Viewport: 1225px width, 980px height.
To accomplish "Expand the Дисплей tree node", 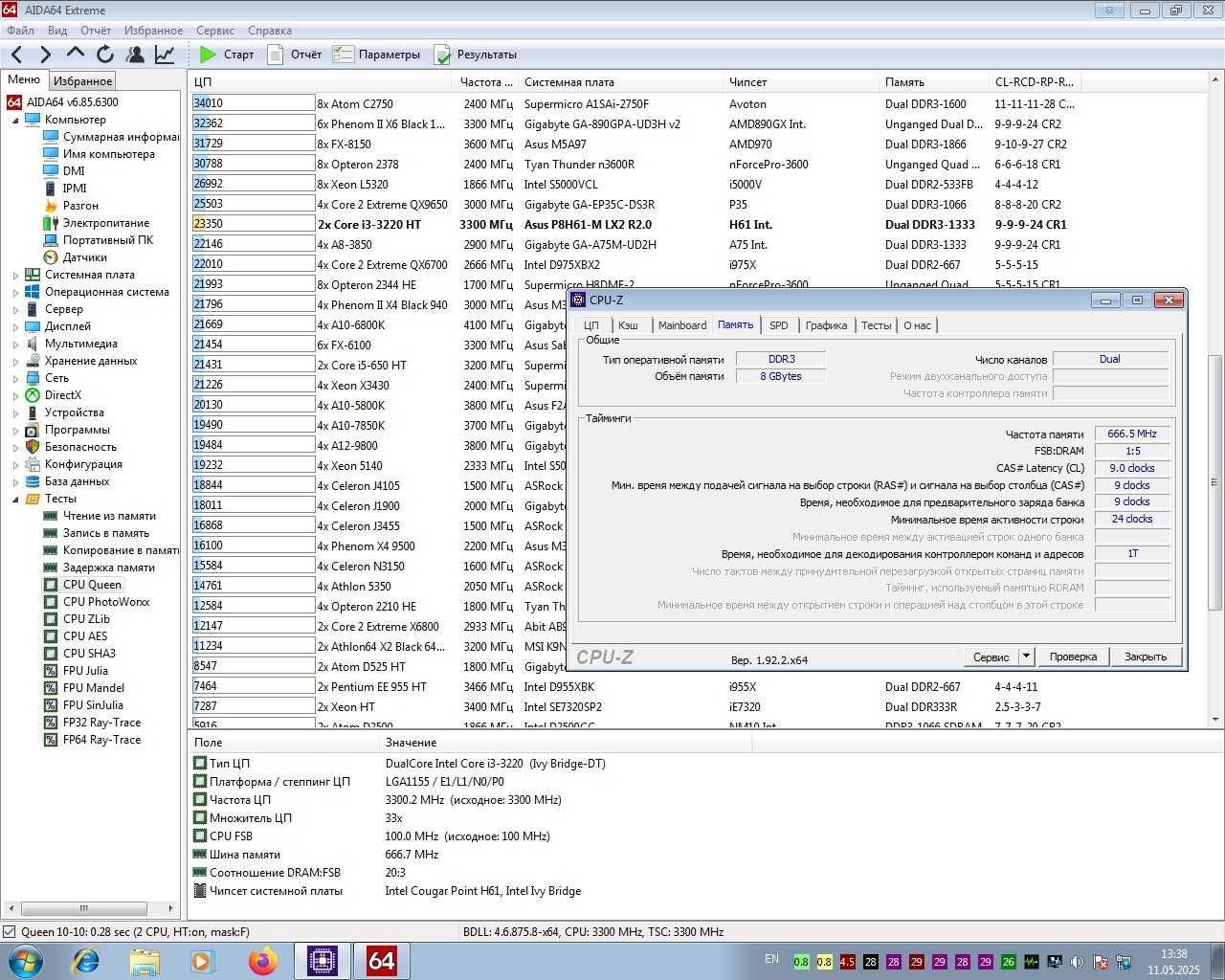I will (x=15, y=327).
